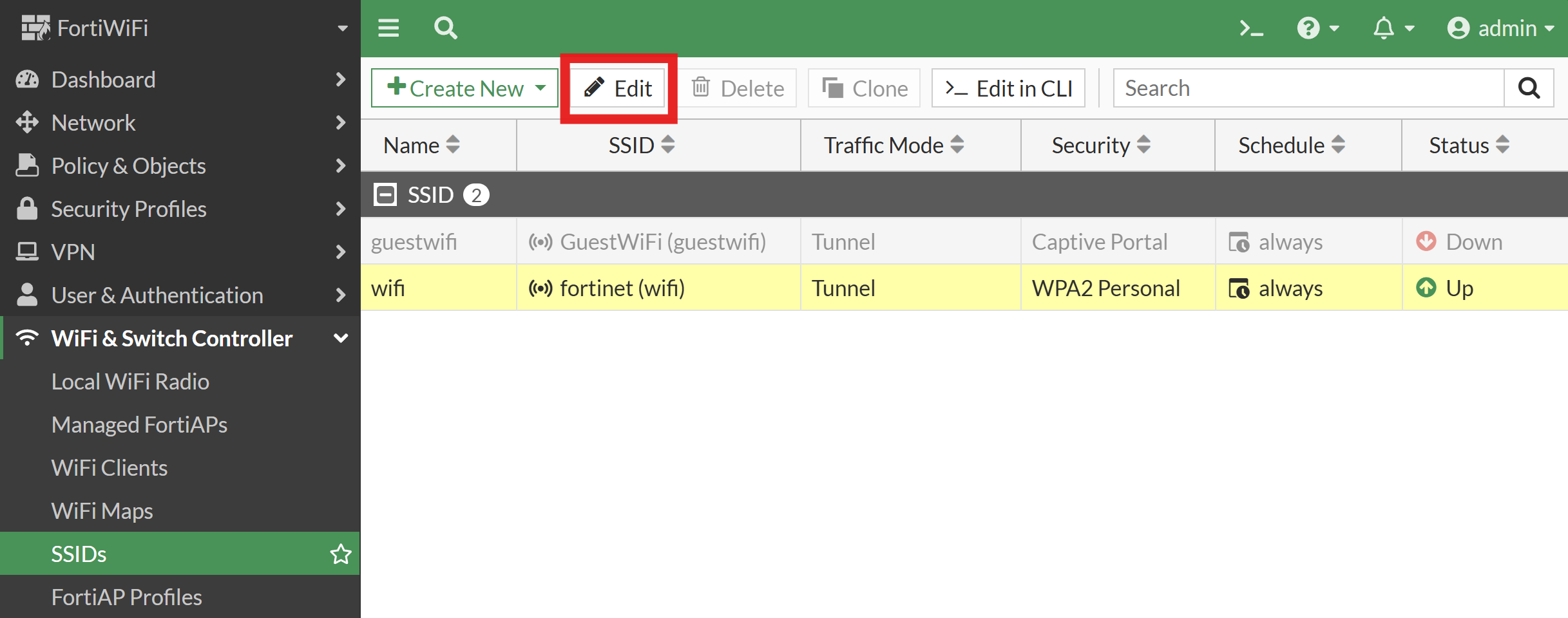Open the FortiAP Profiles menu item
Image resolution: width=1568 pixels, height=618 pixels.
click(x=126, y=596)
